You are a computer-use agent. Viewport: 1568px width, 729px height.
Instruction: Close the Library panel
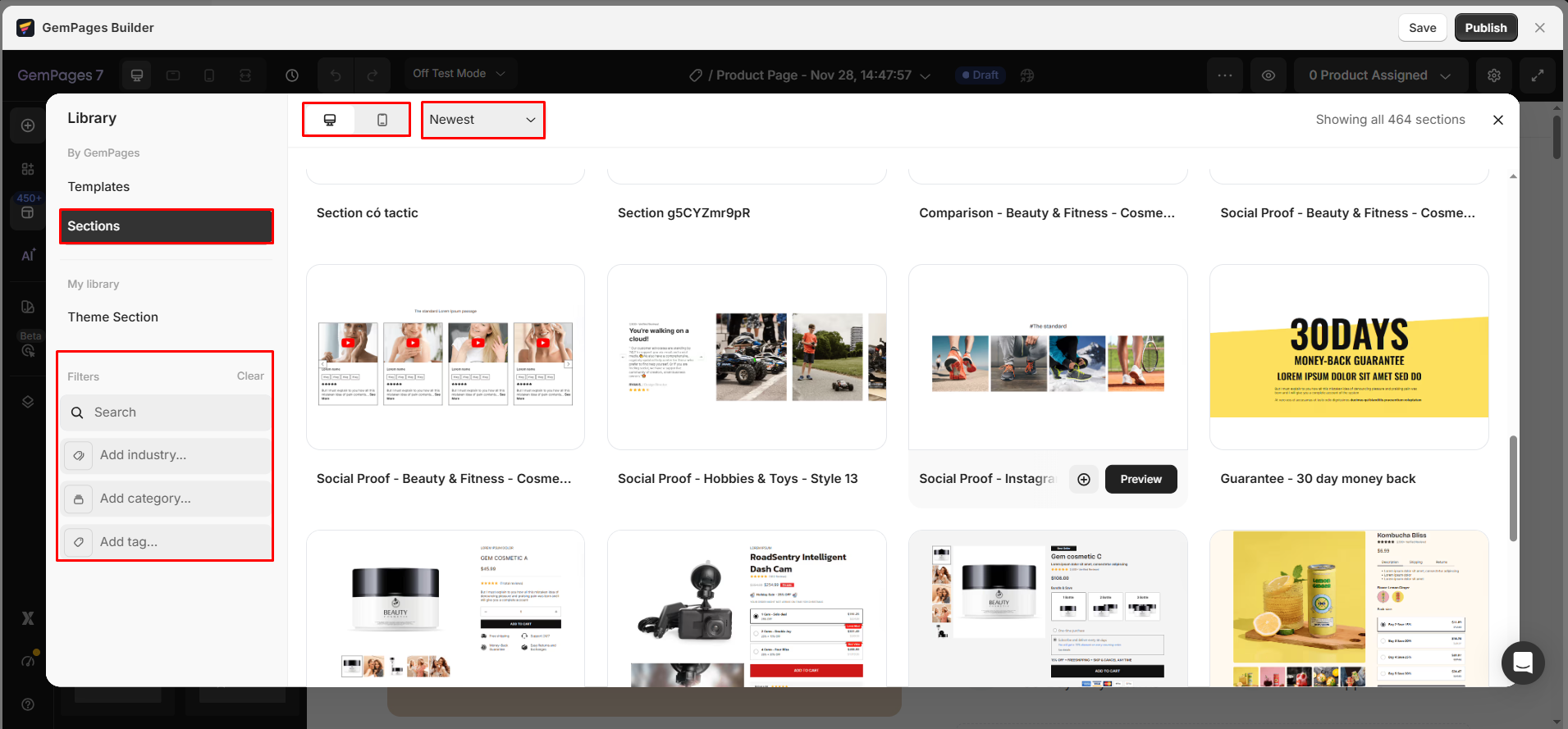point(1498,120)
